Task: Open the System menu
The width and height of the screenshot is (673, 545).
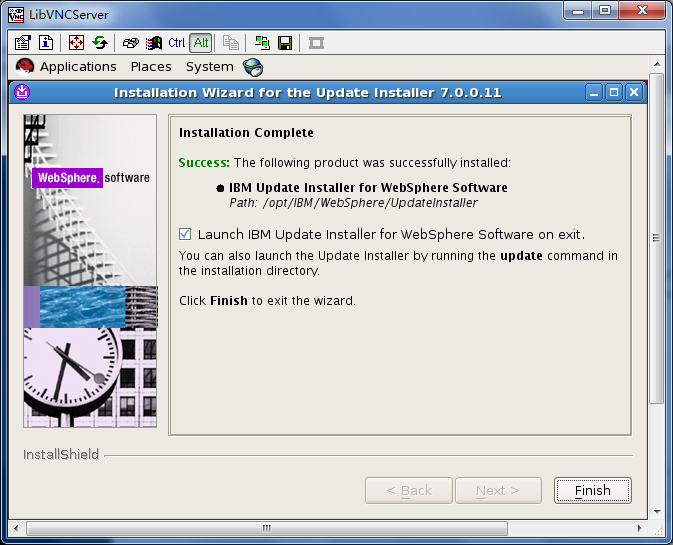Action: point(209,67)
